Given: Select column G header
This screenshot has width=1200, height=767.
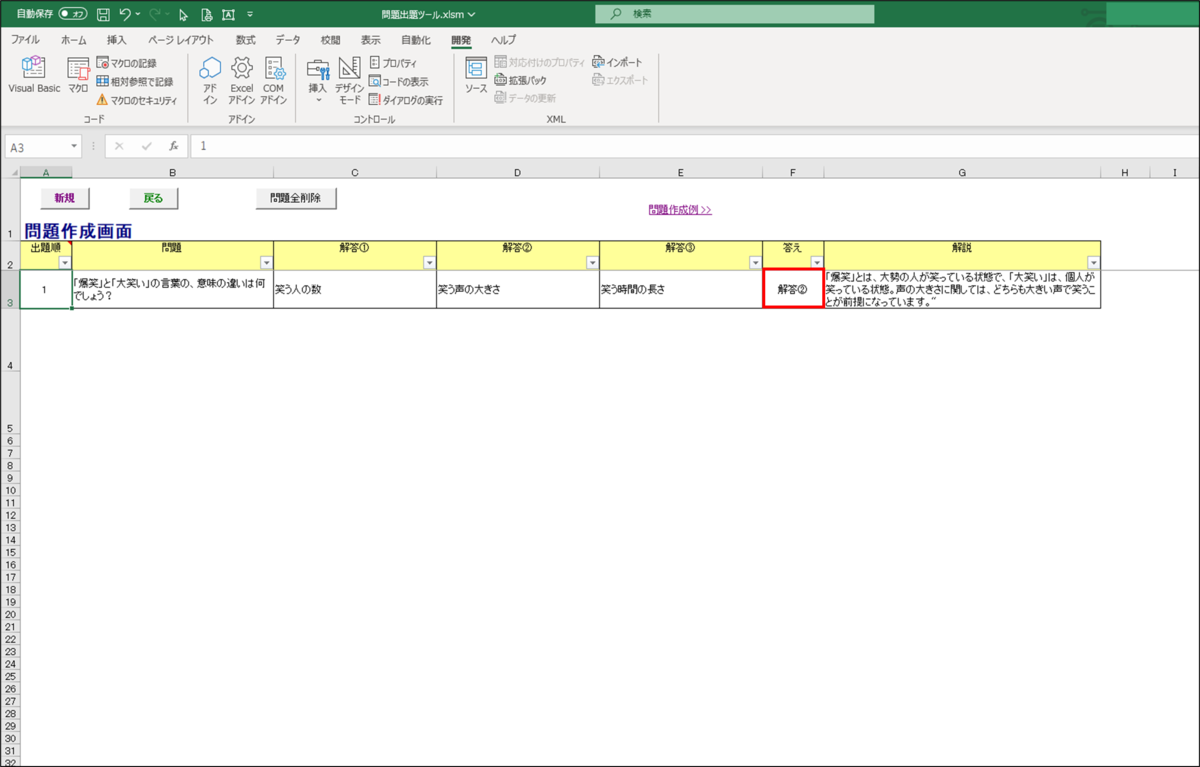Looking at the screenshot, I should point(962,173).
